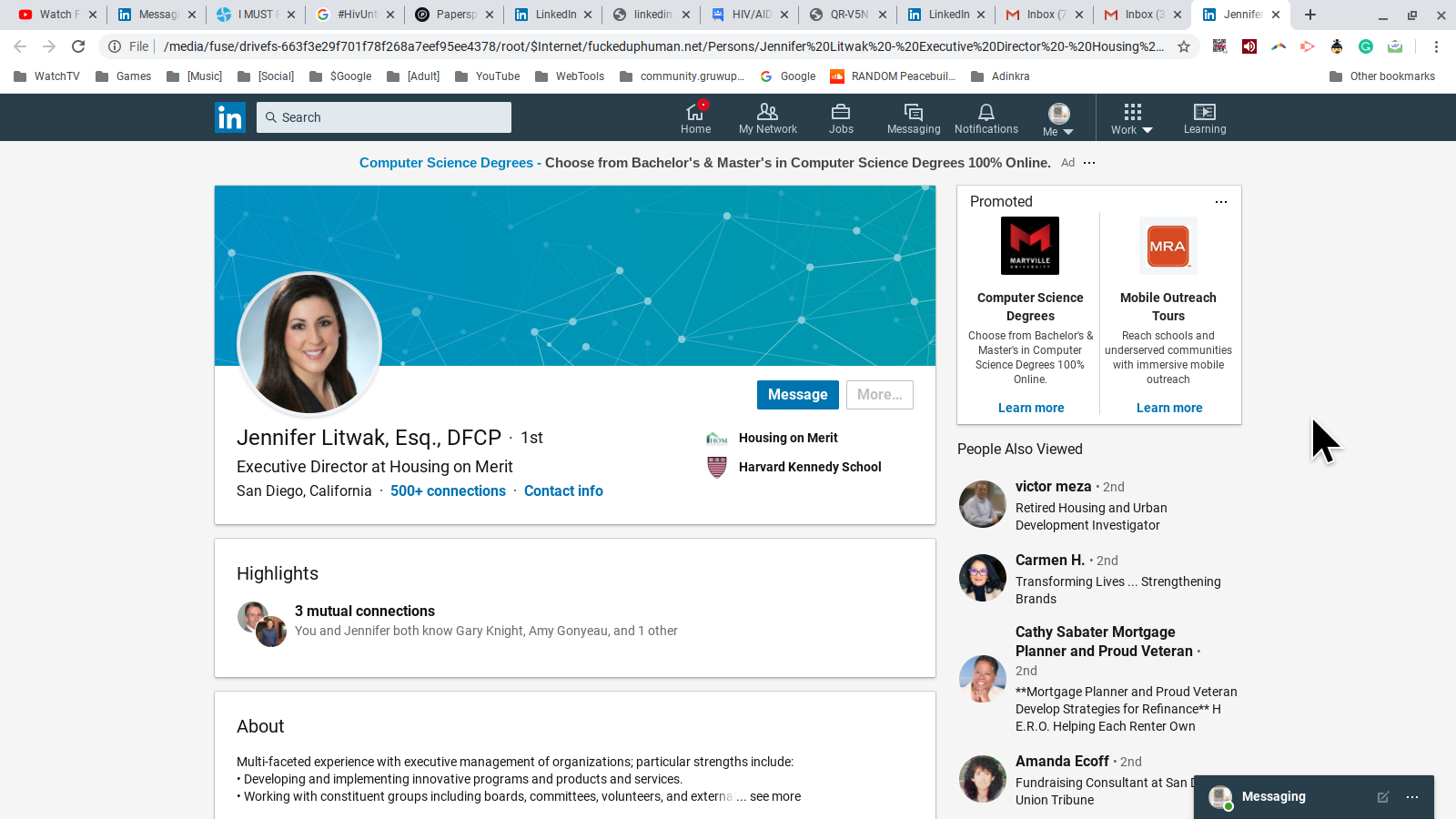Open Cathy Sabater's profile
The height and width of the screenshot is (819, 1456).
[x=1104, y=642]
